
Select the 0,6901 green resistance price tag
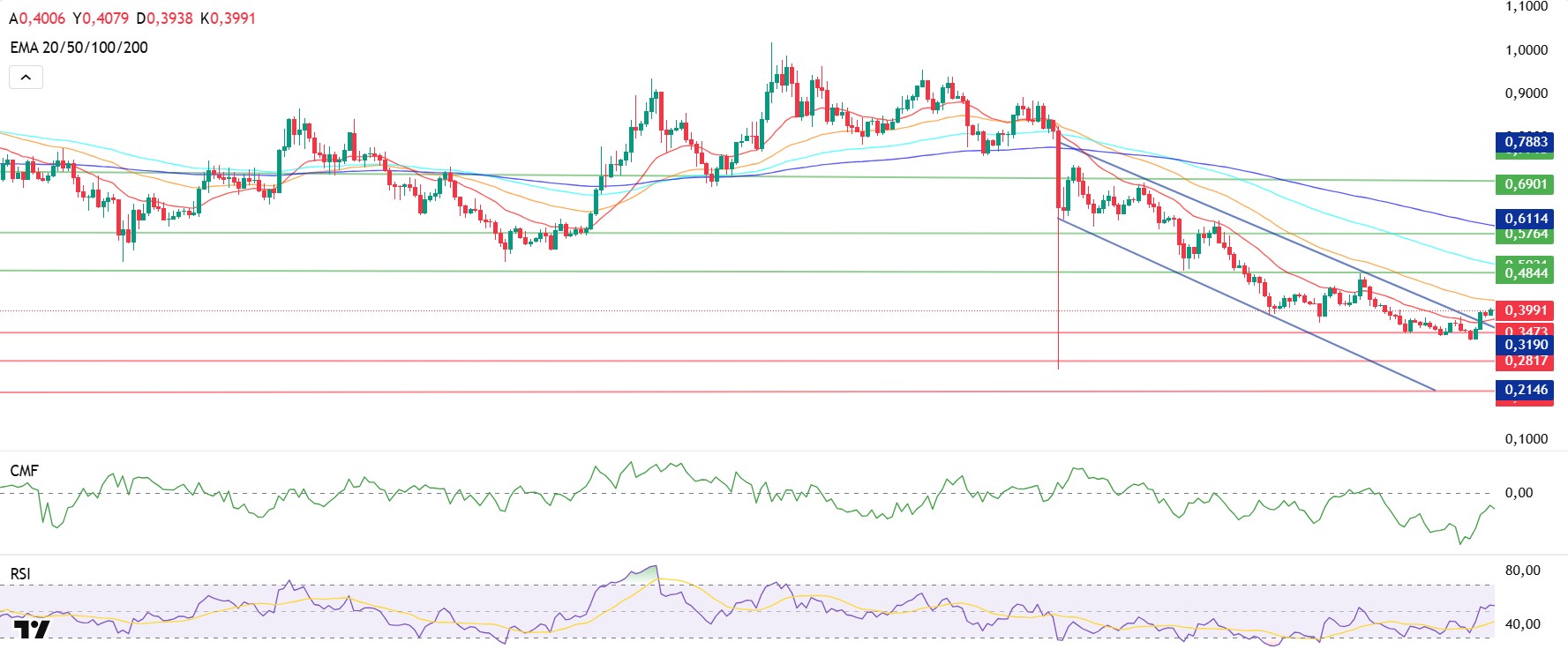(x=1526, y=184)
